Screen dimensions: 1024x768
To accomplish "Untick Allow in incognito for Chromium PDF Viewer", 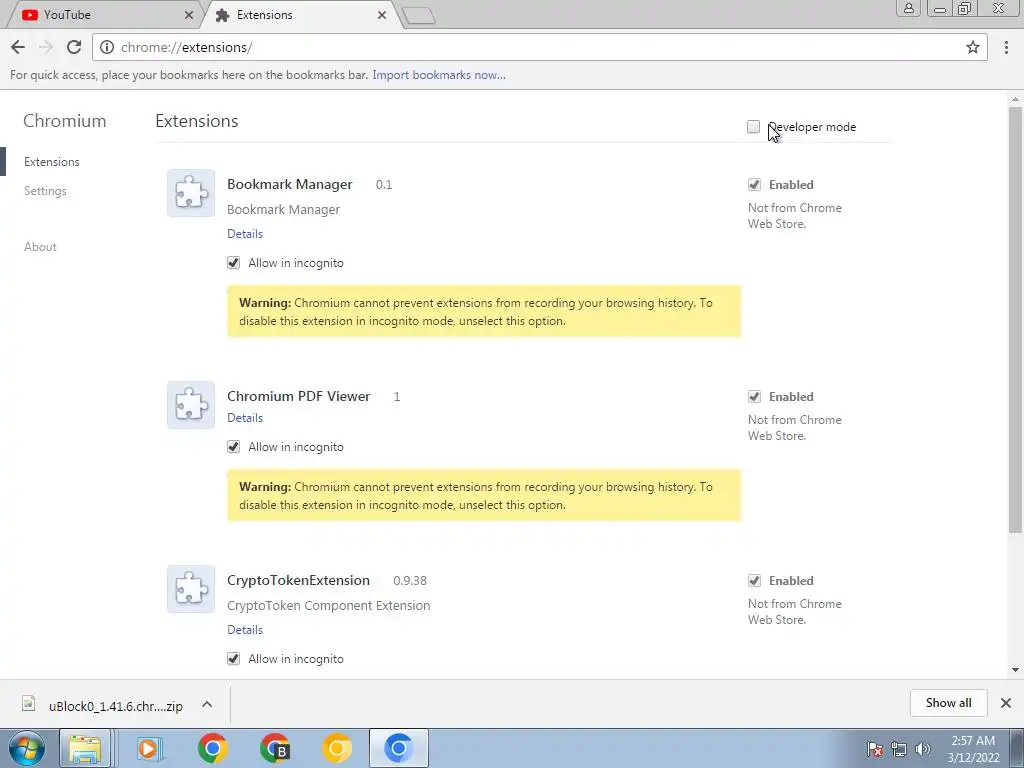I will coord(233,447).
